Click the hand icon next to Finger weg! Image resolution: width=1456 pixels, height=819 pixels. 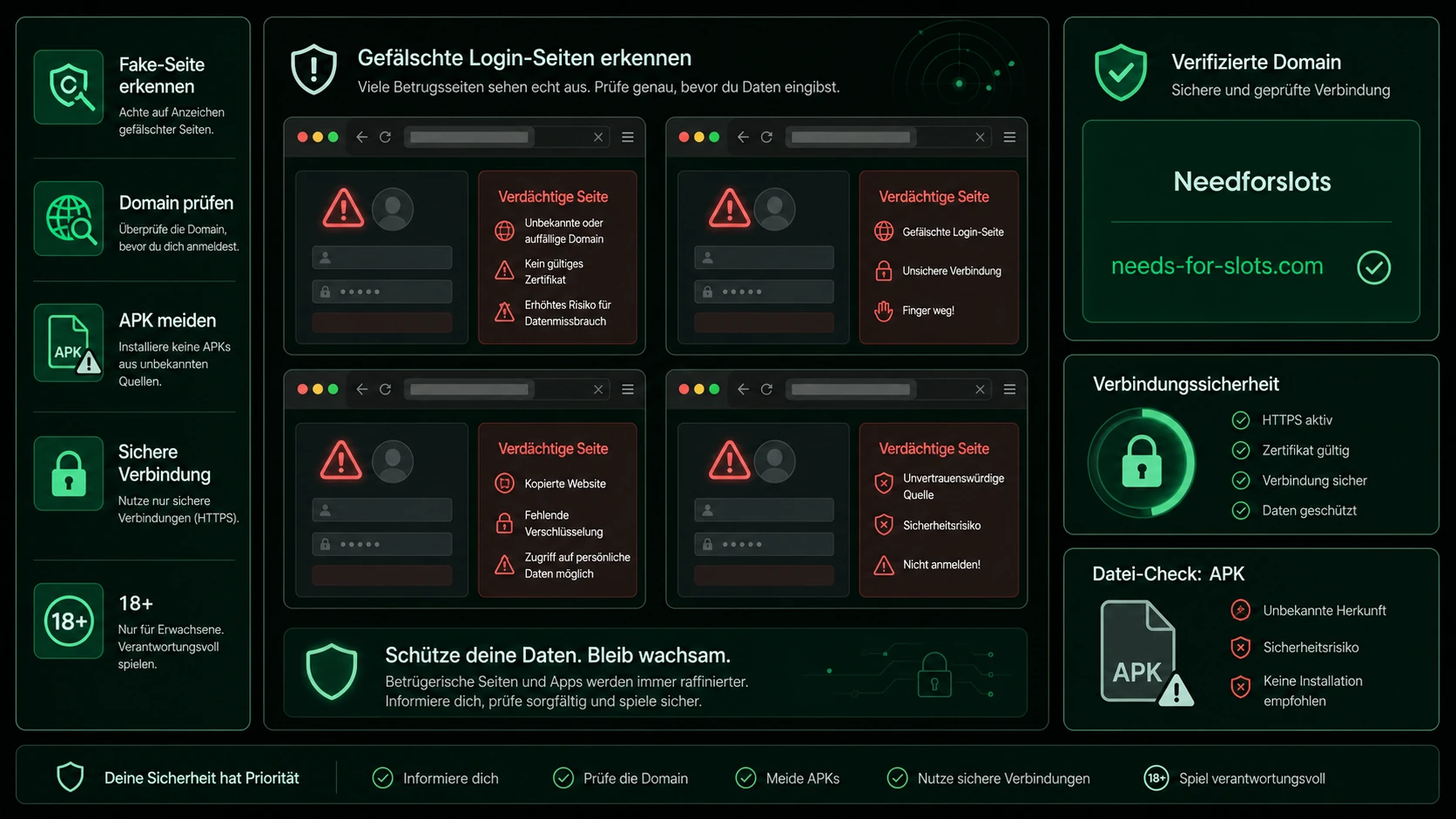(x=884, y=311)
